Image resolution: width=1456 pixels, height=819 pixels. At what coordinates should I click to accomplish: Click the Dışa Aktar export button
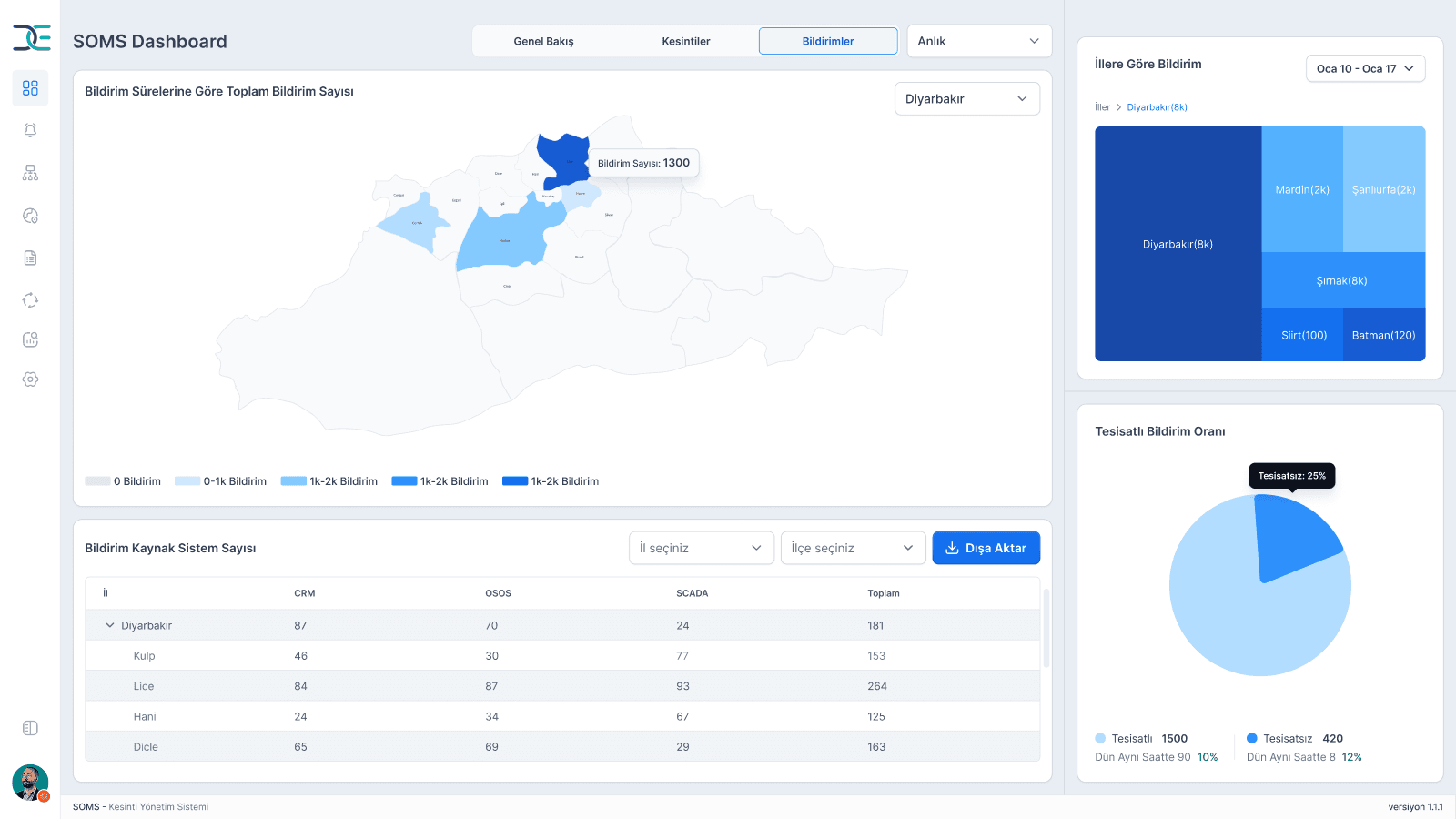pyautogui.click(x=986, y=548)
